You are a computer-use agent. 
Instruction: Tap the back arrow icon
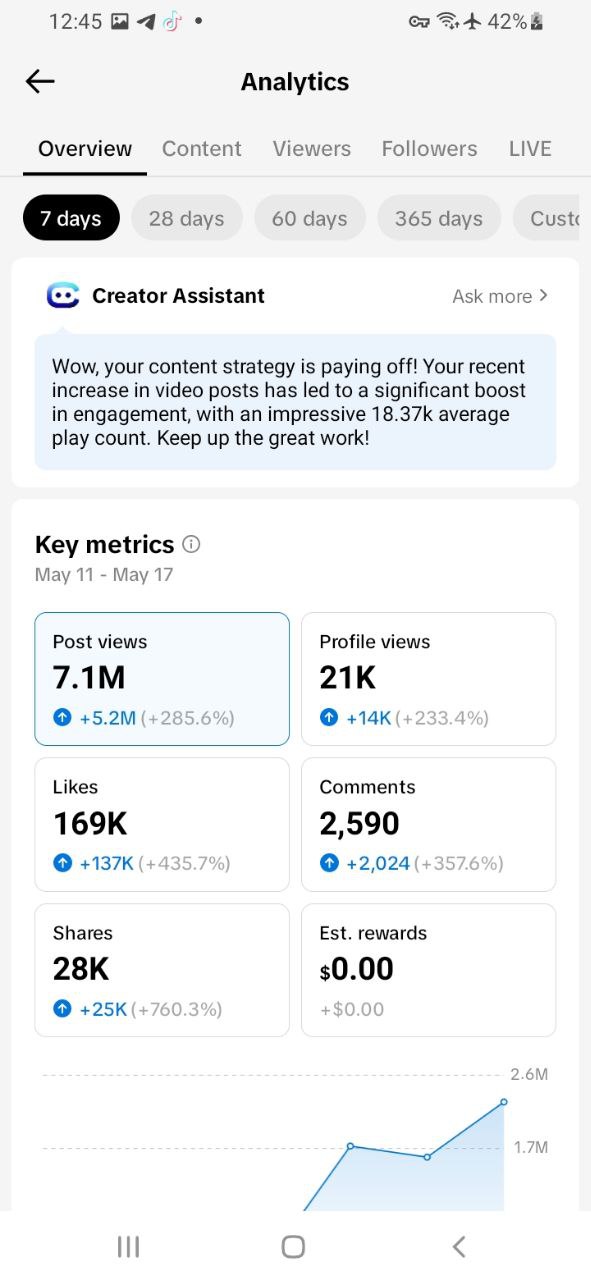click(x=40, y=82)
